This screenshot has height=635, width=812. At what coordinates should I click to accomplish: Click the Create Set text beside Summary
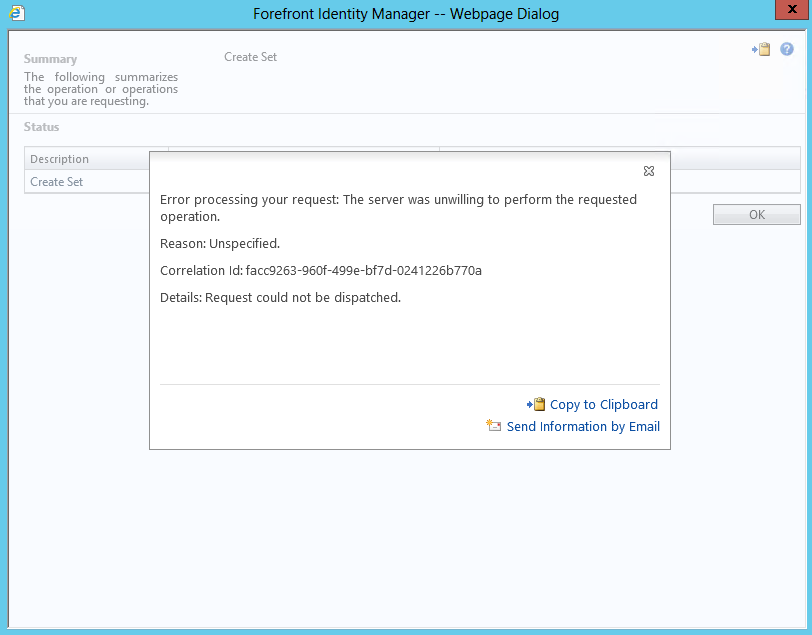click(x=250, y=57)
